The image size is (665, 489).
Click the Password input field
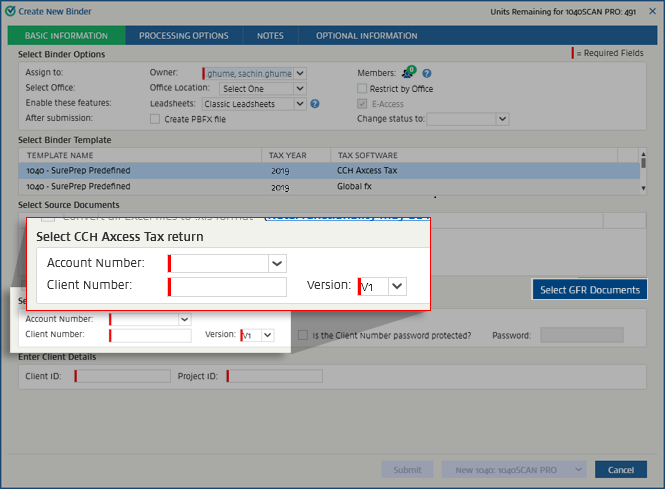[x=582, y=335]
